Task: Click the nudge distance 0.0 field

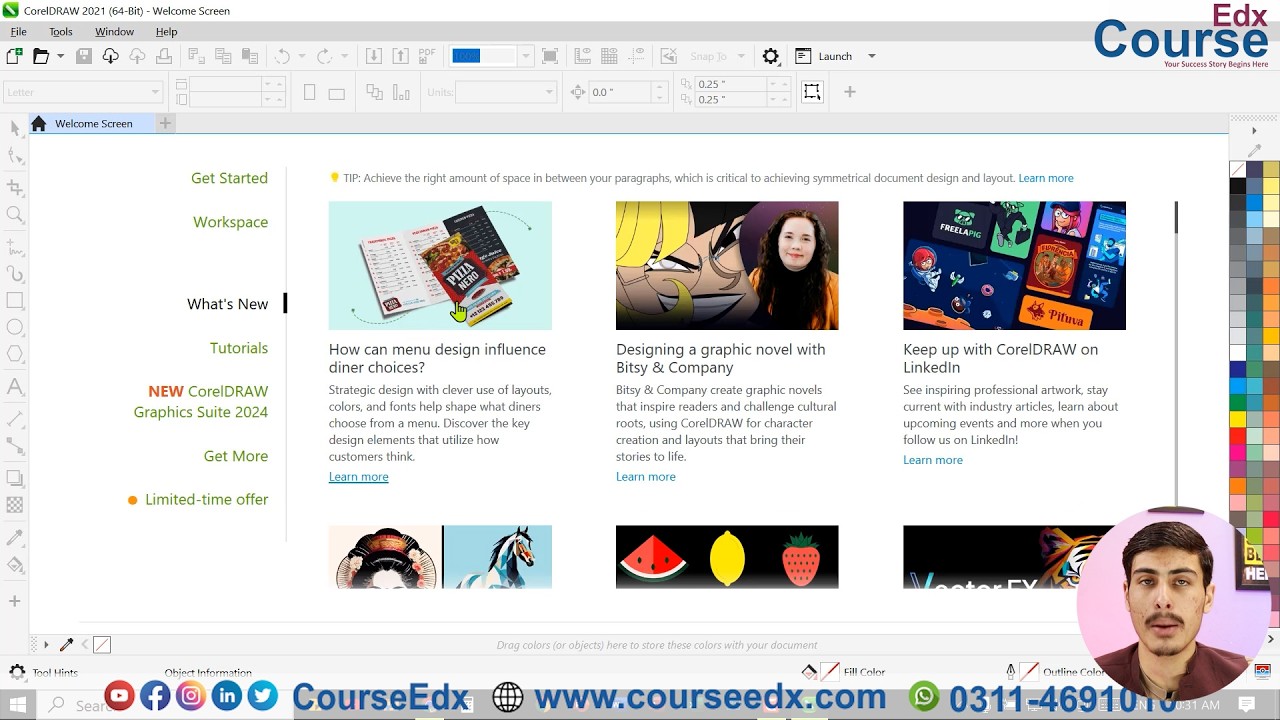Action: (620, 92)
